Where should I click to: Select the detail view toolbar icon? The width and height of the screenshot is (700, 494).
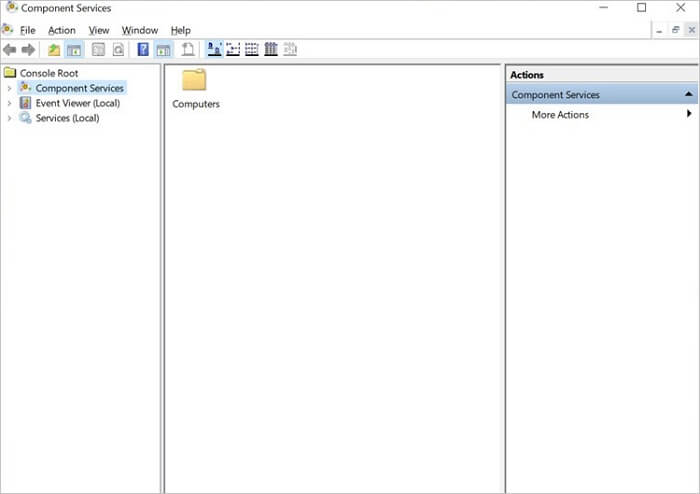(x=271, y=50)
